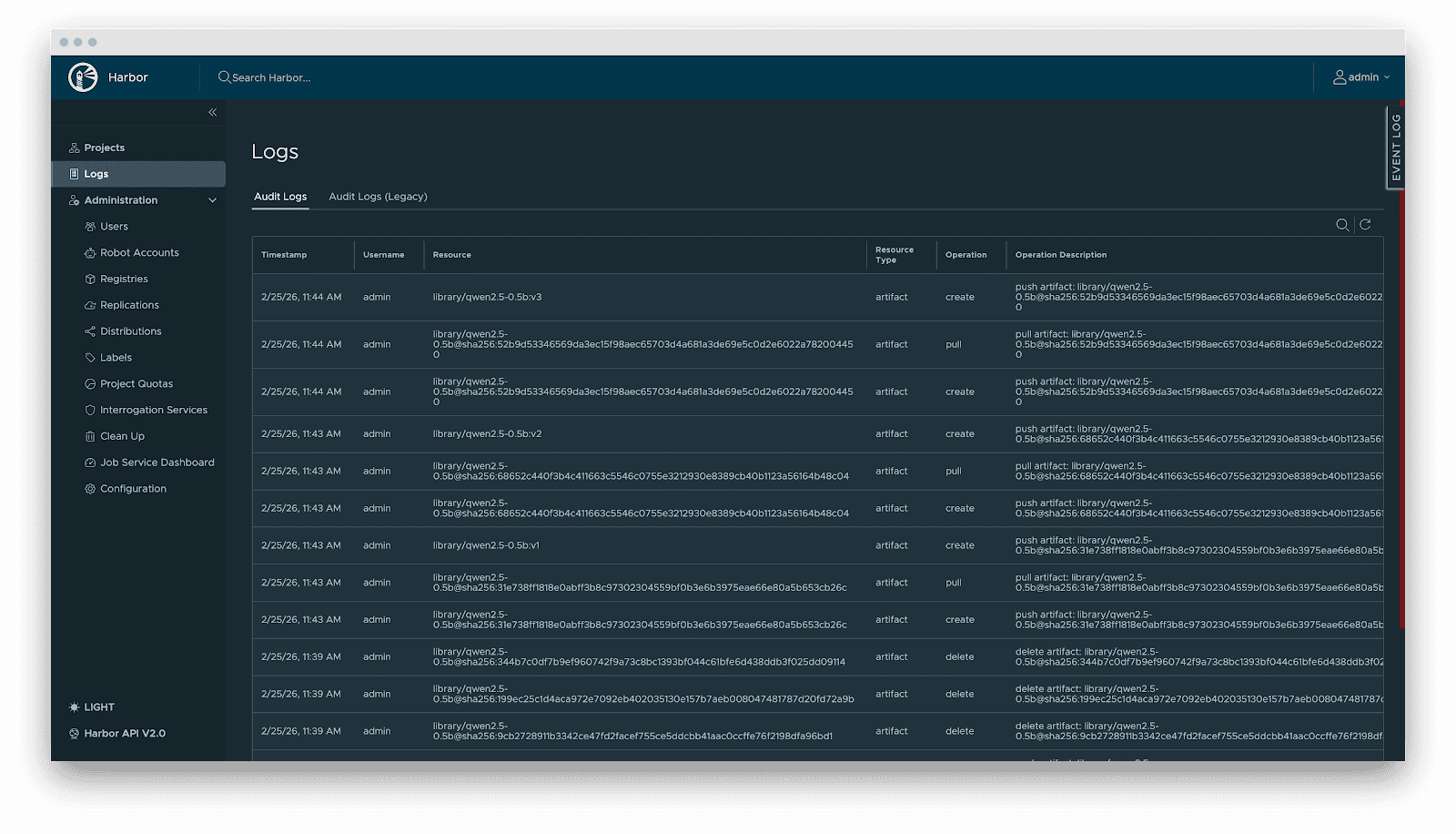Switch to the Audit Logs (Legacy) tab
The image size is (1456, 834).
[378, 196]
